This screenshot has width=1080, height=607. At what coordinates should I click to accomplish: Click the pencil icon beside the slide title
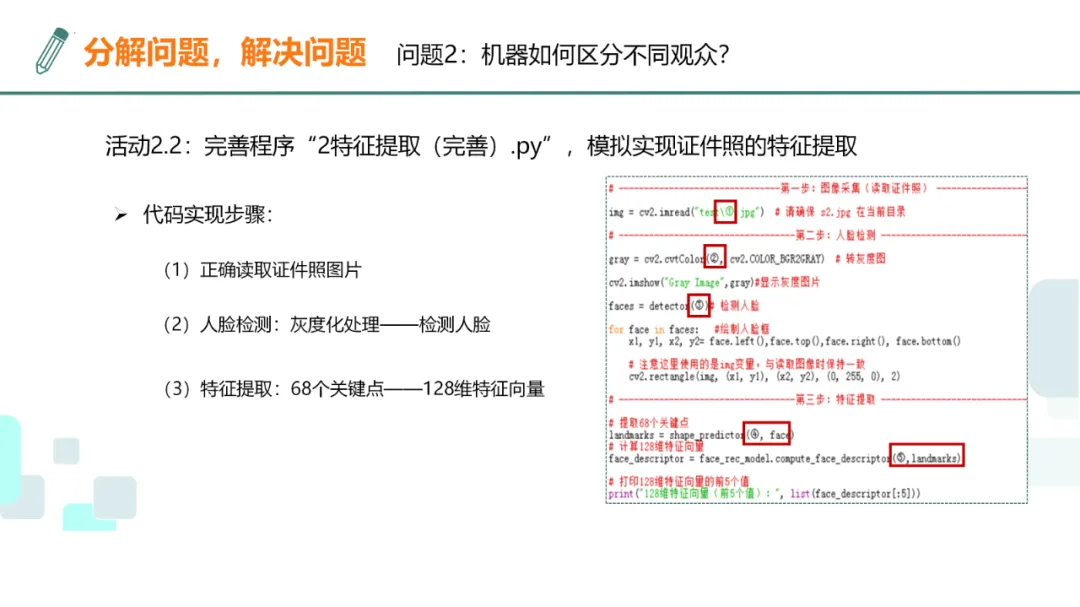coord(52,50)
